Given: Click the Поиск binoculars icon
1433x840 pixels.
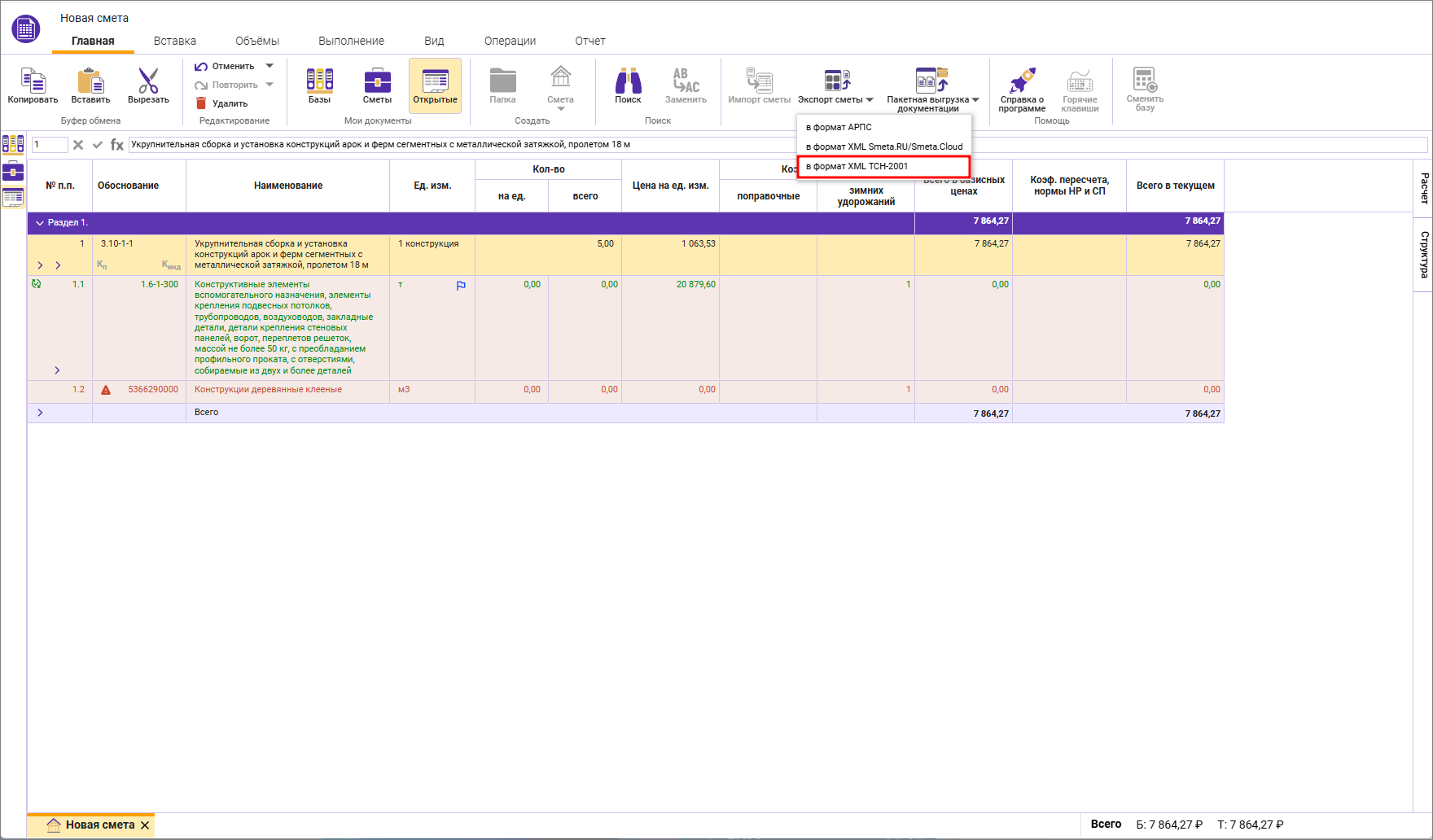Looking at the screenshot, I should tap(628, 81).
